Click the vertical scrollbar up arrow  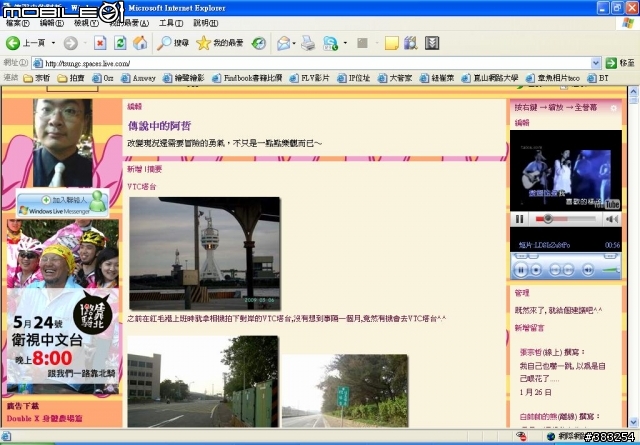tap(633, 91)
